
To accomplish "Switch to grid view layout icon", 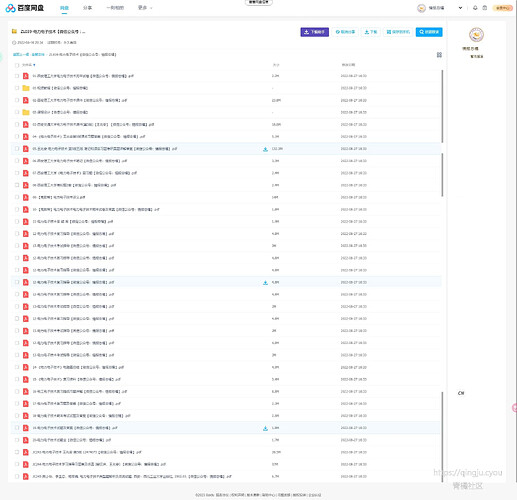I will (439, 55).
